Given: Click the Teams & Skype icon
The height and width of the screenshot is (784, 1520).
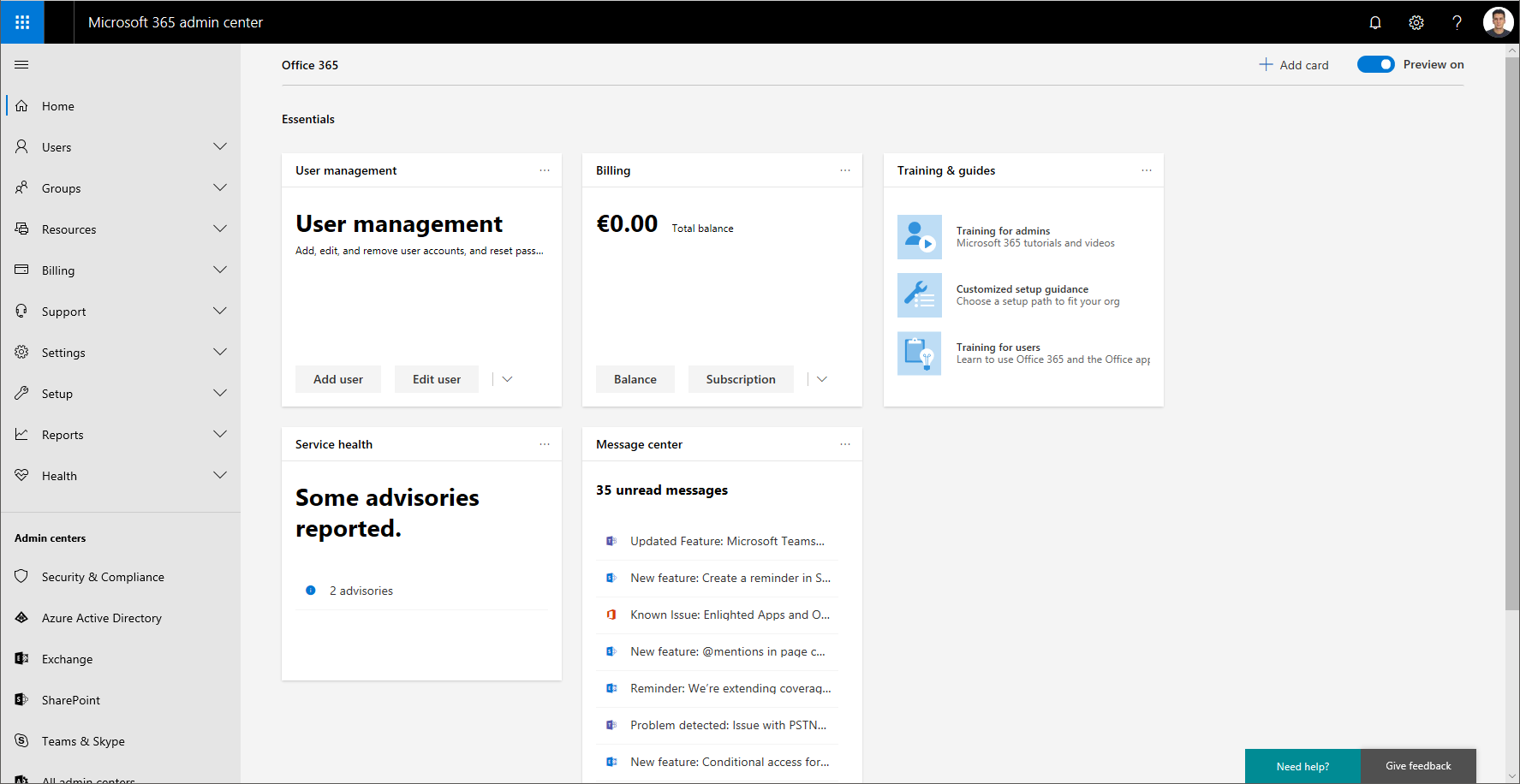Looking at the screenshot, I should tap(22, 740).
